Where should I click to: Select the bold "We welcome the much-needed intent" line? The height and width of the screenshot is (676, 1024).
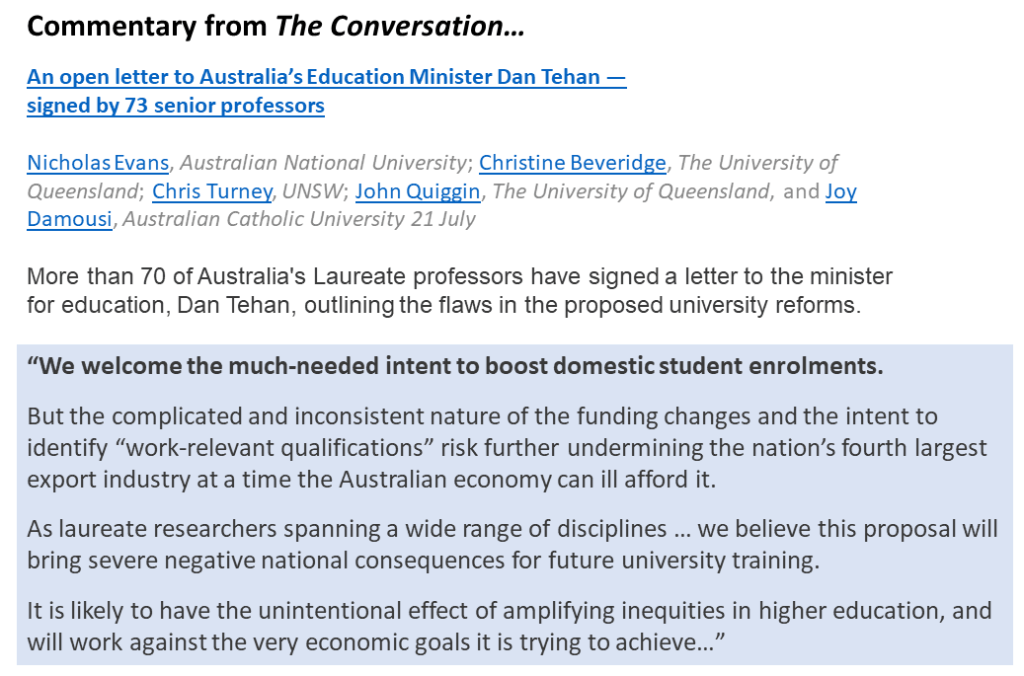(455, 366)
